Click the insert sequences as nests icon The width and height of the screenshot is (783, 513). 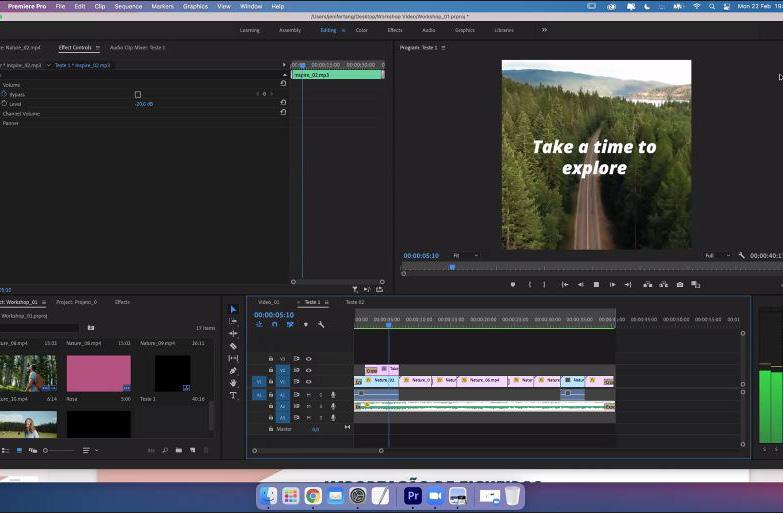coord(259,325)
